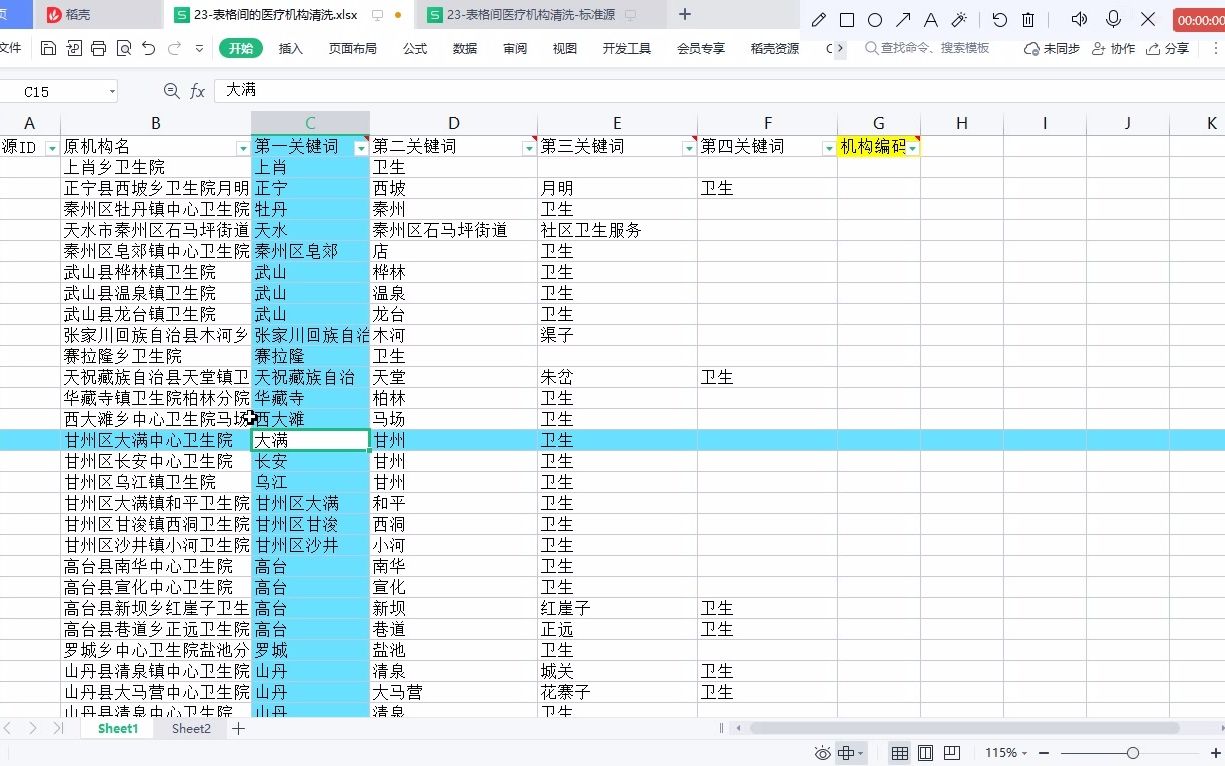Open print preview from the toolbar
The height and width of the screenshot is (766, 1225).
click(124, 47)
